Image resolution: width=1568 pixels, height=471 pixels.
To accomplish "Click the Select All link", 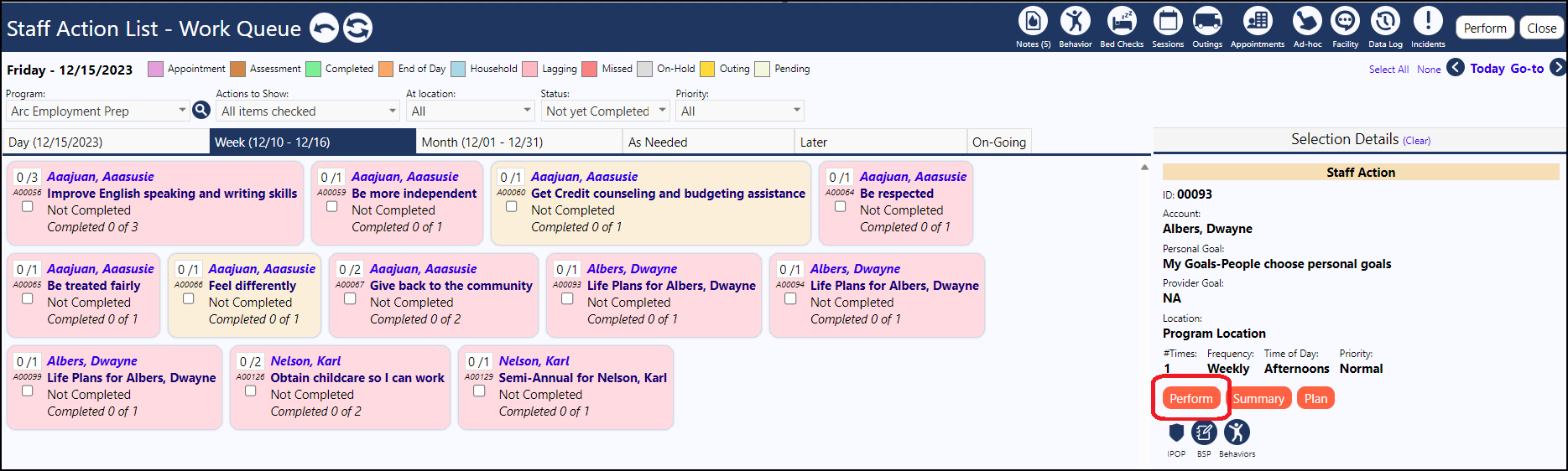I will click(1388, 70).
